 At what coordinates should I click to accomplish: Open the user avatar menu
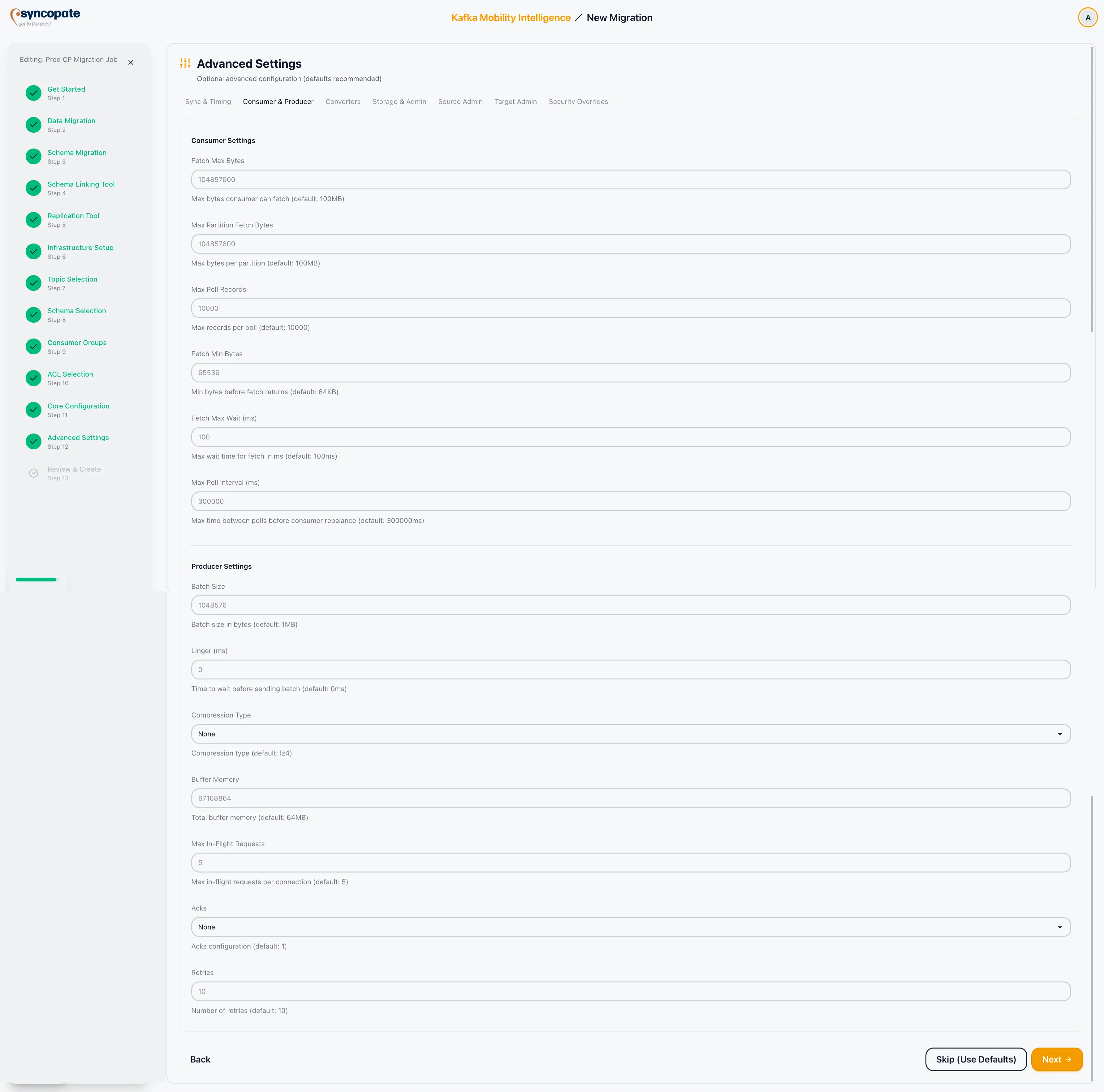pyautogui.click(x=1087, y=17)
